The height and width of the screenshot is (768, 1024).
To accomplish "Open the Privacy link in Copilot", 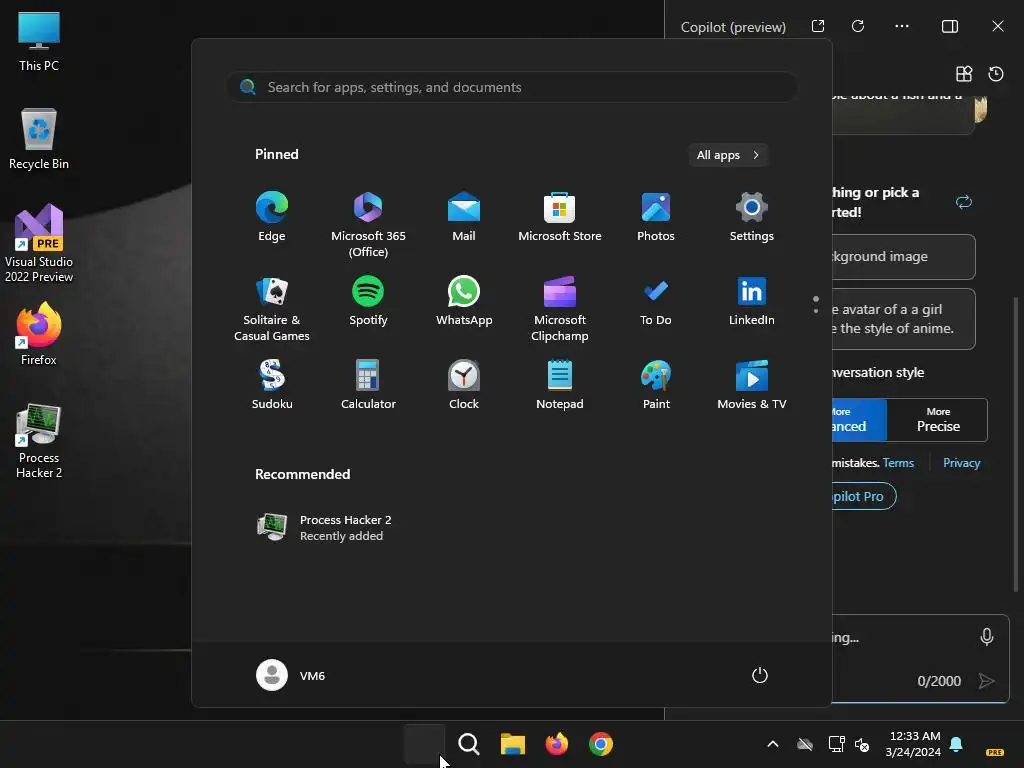I will pos(961,462).
